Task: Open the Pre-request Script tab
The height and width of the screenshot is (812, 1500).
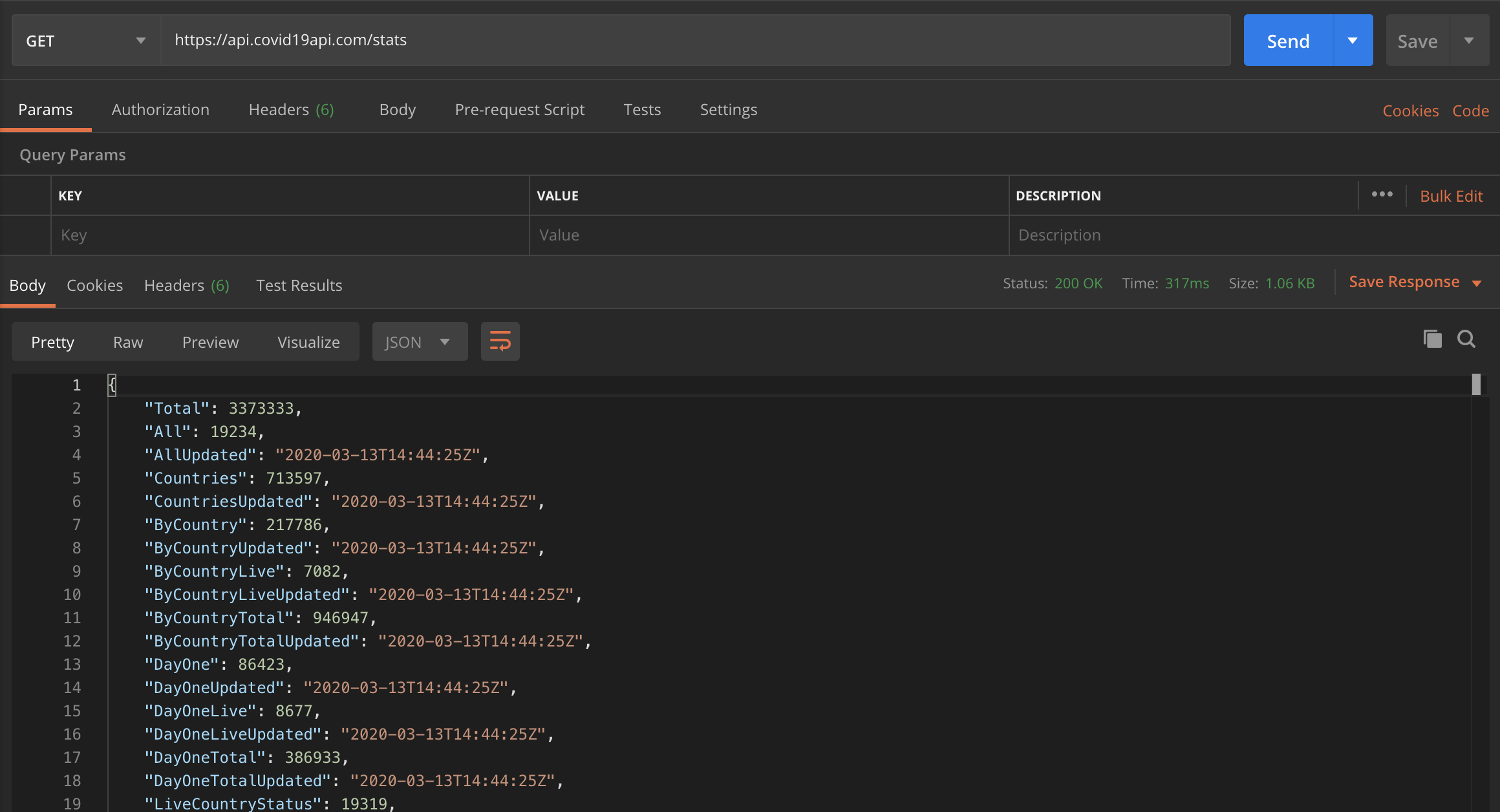Action: coord(519,109)
